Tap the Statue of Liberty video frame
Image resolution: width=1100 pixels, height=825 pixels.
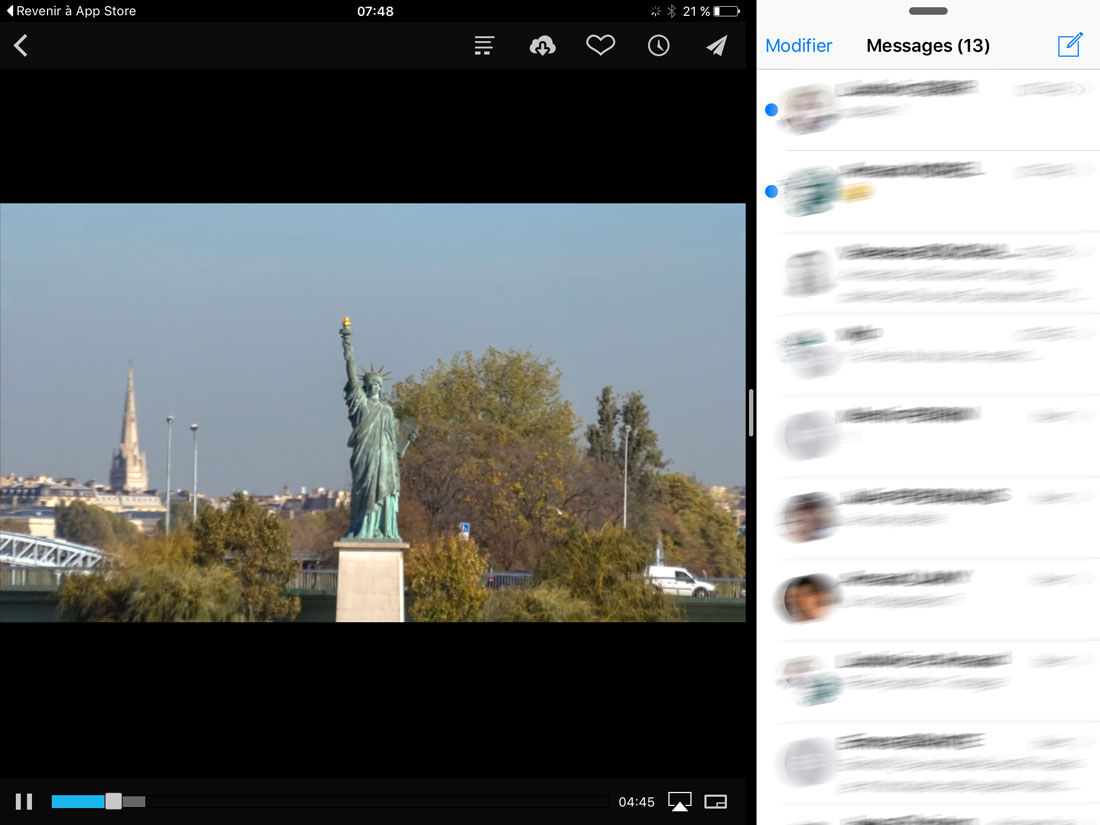pos(373,412)
